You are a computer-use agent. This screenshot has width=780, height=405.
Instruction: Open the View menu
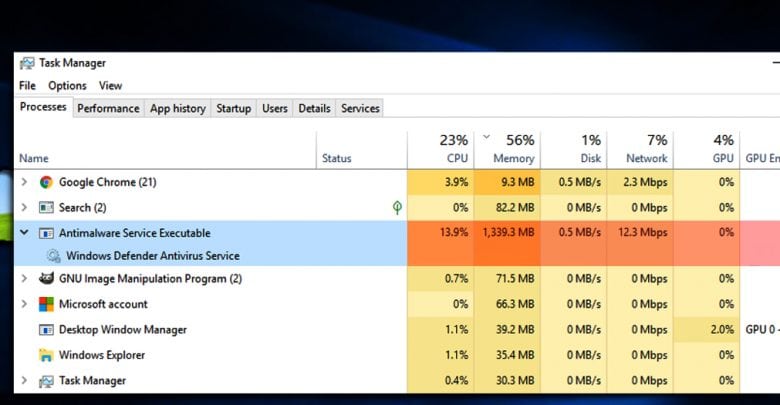click(x=110, y=86)
